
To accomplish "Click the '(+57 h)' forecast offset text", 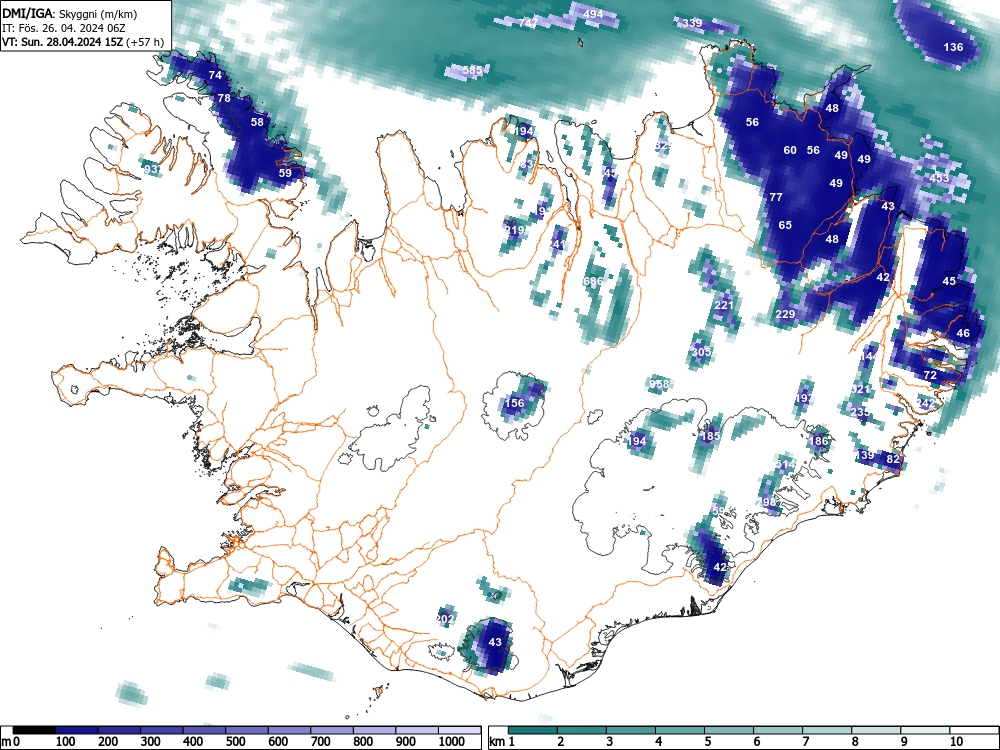I will [x=146, y=42].
